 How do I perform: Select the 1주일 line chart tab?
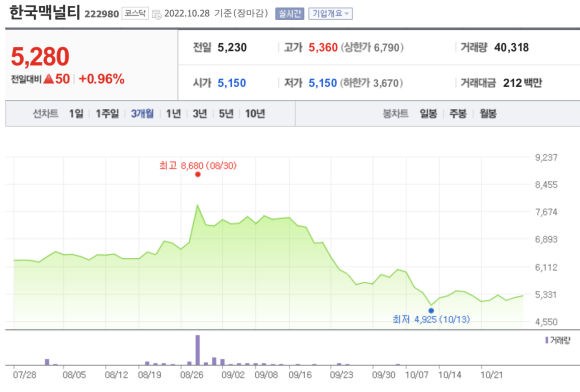point(107,114)
